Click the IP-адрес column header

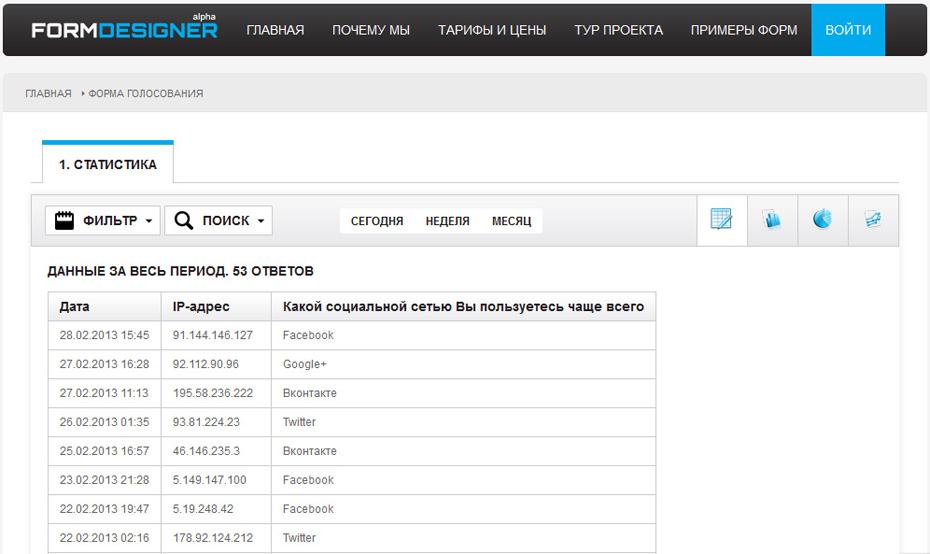pos(201,307)
